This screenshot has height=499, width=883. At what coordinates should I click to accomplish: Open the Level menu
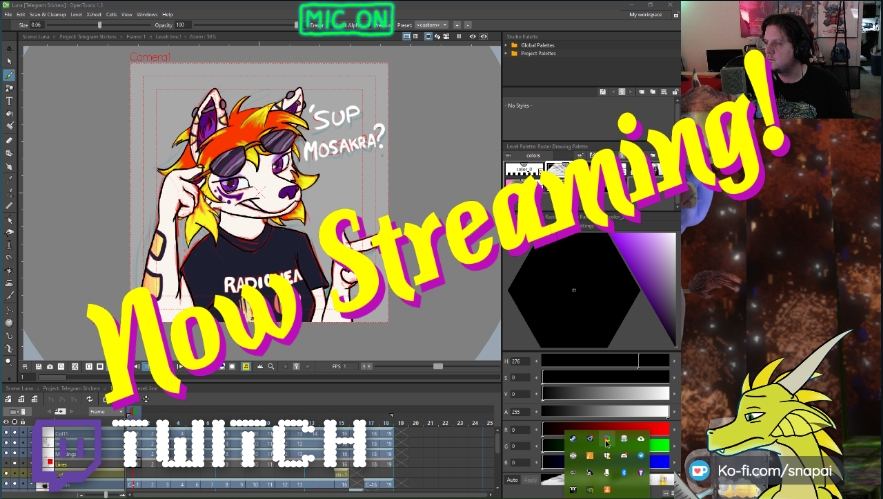pos(76,14)
